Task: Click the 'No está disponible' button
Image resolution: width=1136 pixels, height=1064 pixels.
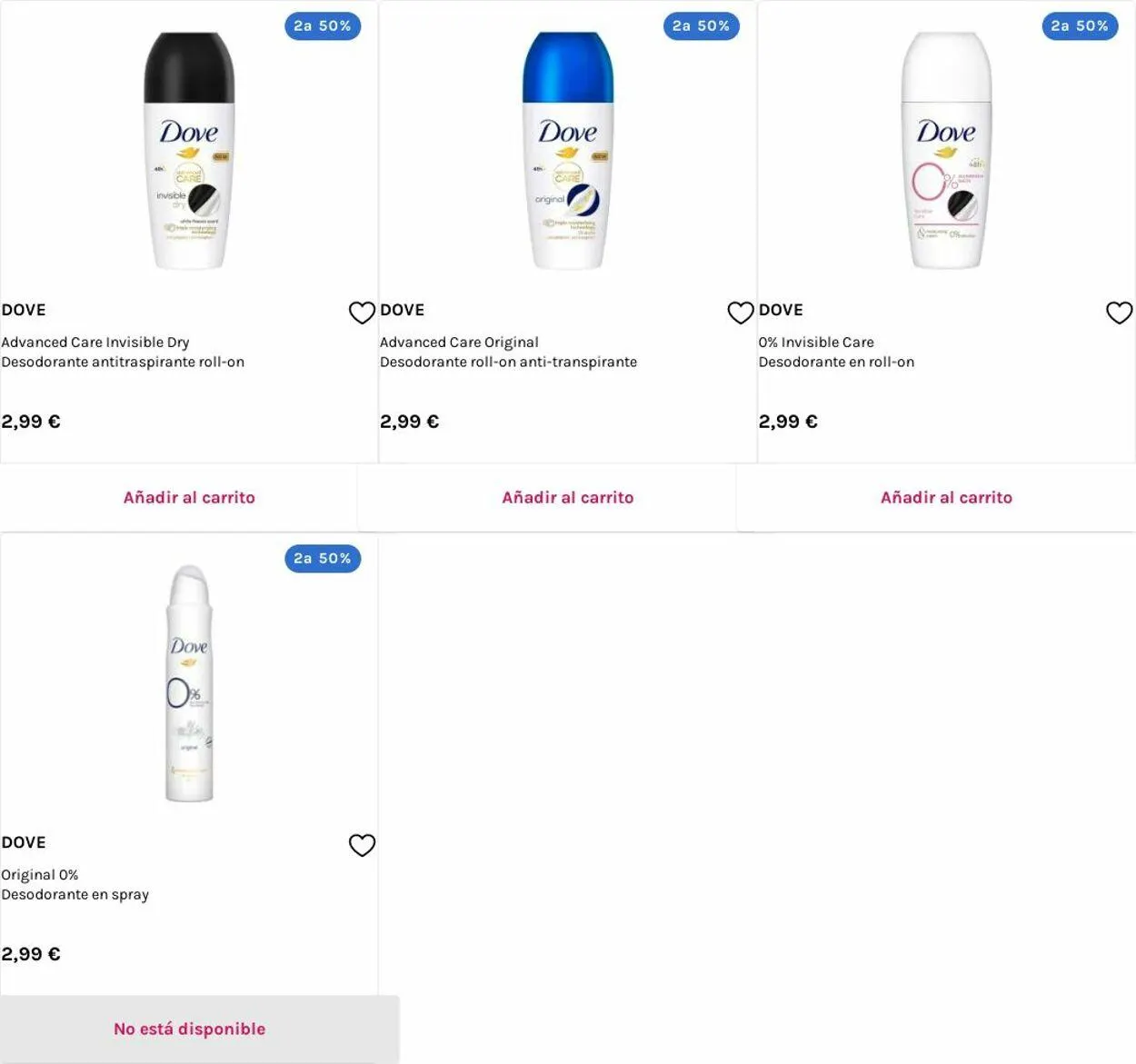Action: pyautogui.click(x=189, y=1029)
